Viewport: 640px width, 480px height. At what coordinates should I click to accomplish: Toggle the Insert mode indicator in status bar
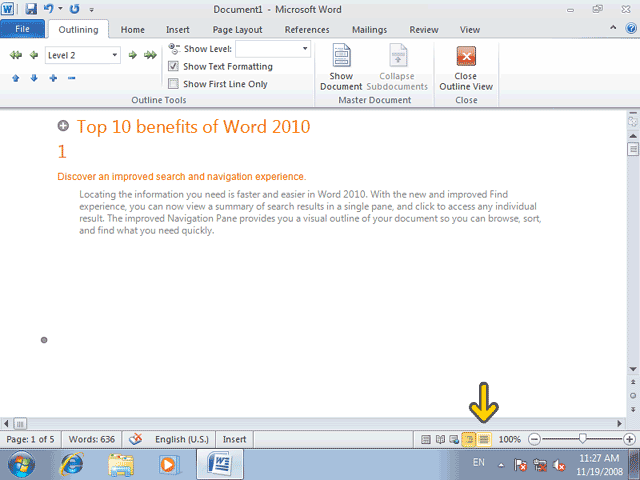tap(234, 439)
